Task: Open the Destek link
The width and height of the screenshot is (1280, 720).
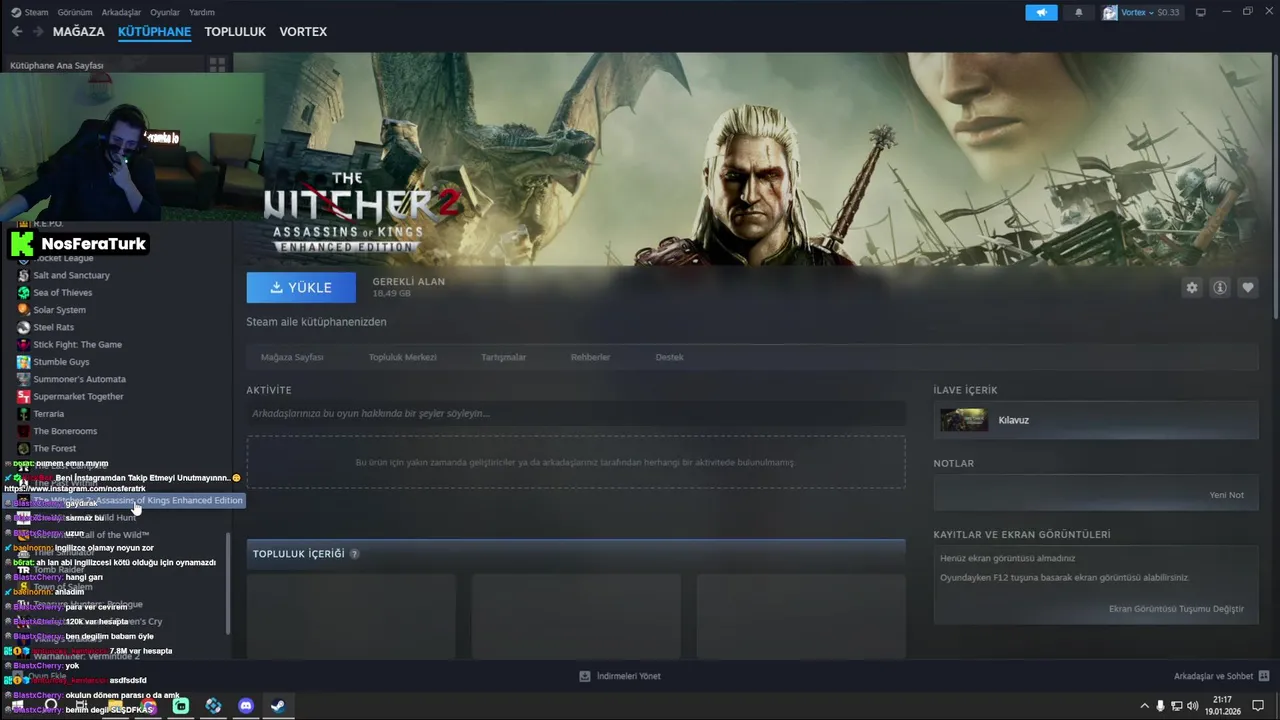Action: [669, 357]
